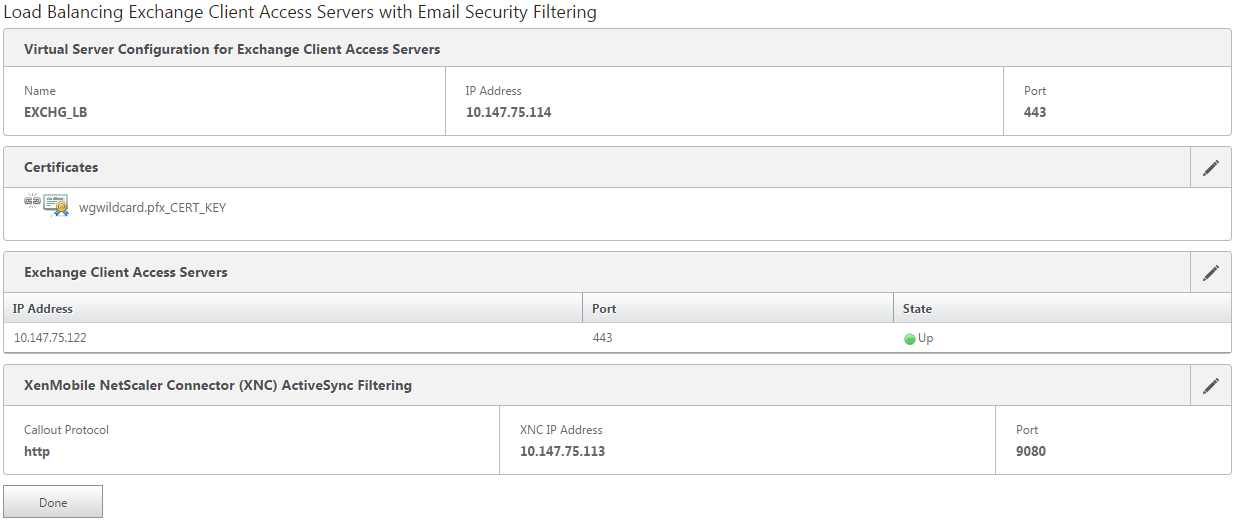Sort by the IP Address column header
Image resolution: width=1234 pixels, height=521 pixels.
click(x=43, y=309)
